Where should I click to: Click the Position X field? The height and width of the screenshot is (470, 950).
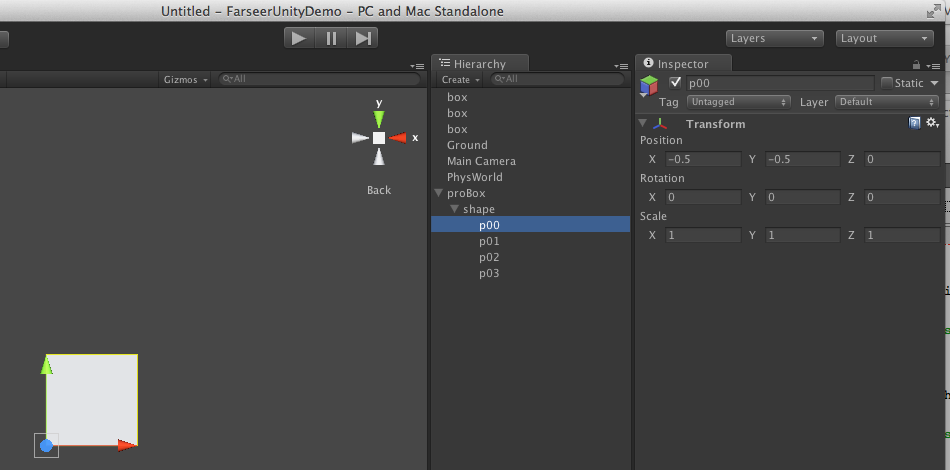[703, 159]
